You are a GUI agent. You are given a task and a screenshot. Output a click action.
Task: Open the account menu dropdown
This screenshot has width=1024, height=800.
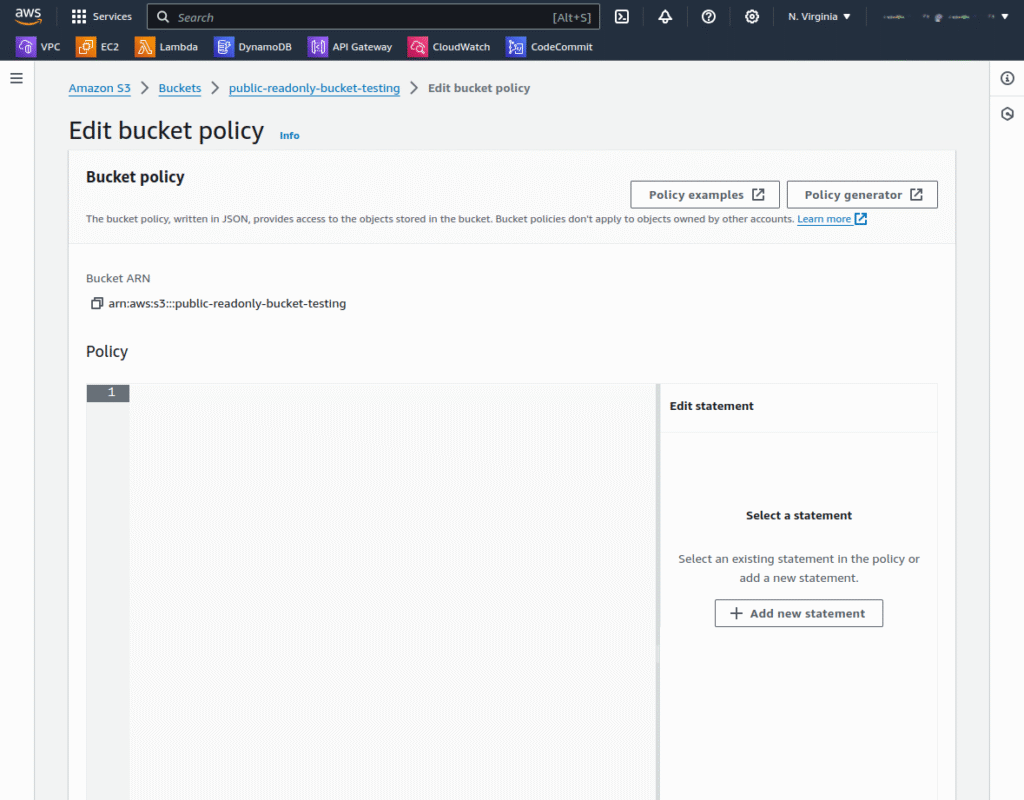(x=946, y=17)
